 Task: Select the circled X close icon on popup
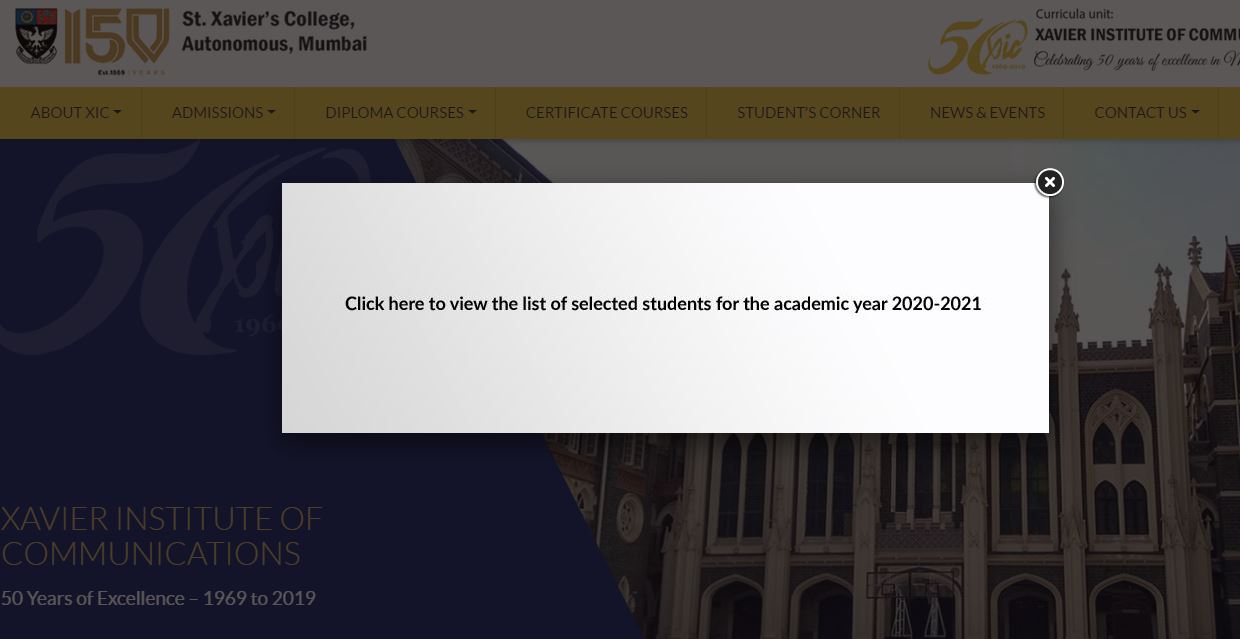point(1049,182)
